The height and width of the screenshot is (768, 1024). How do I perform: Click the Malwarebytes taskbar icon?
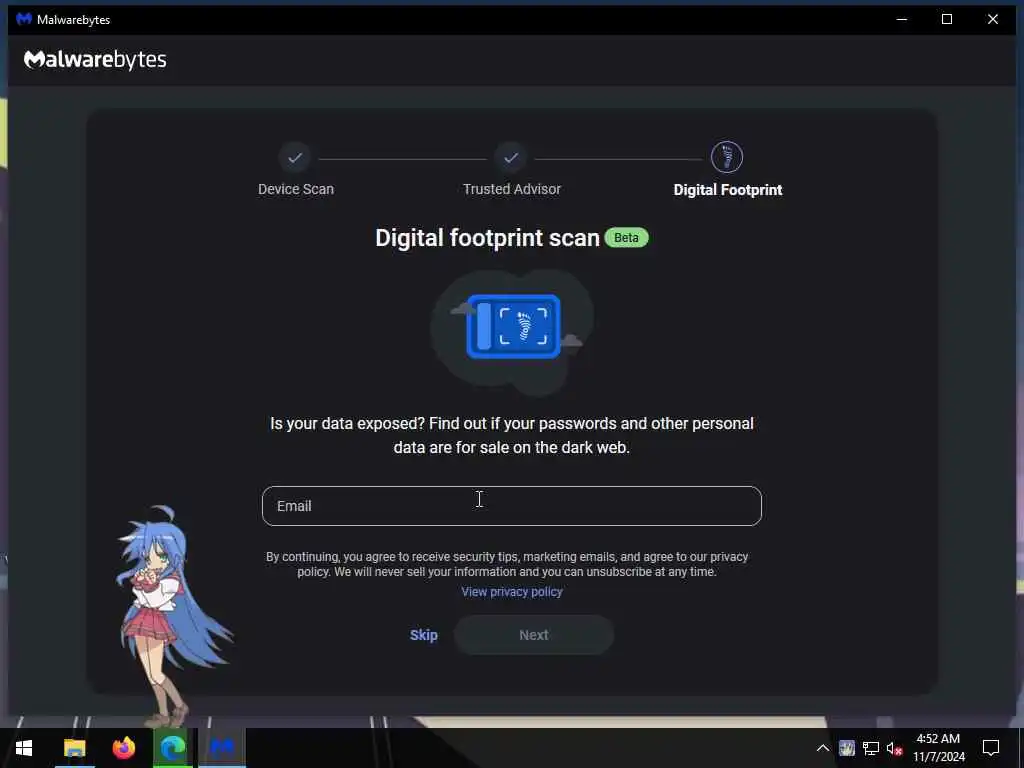tap(222, 748)
